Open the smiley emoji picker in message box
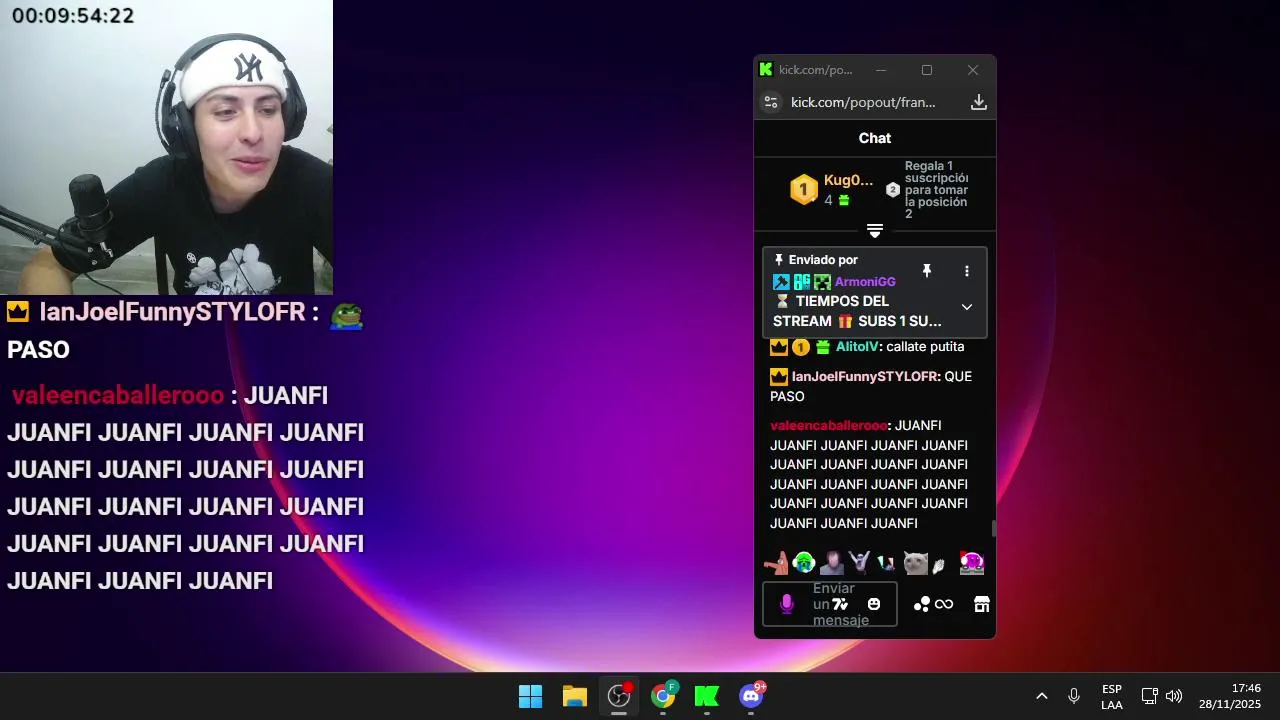This screenshot has height=720, width=1280. [x=874, y=604]
